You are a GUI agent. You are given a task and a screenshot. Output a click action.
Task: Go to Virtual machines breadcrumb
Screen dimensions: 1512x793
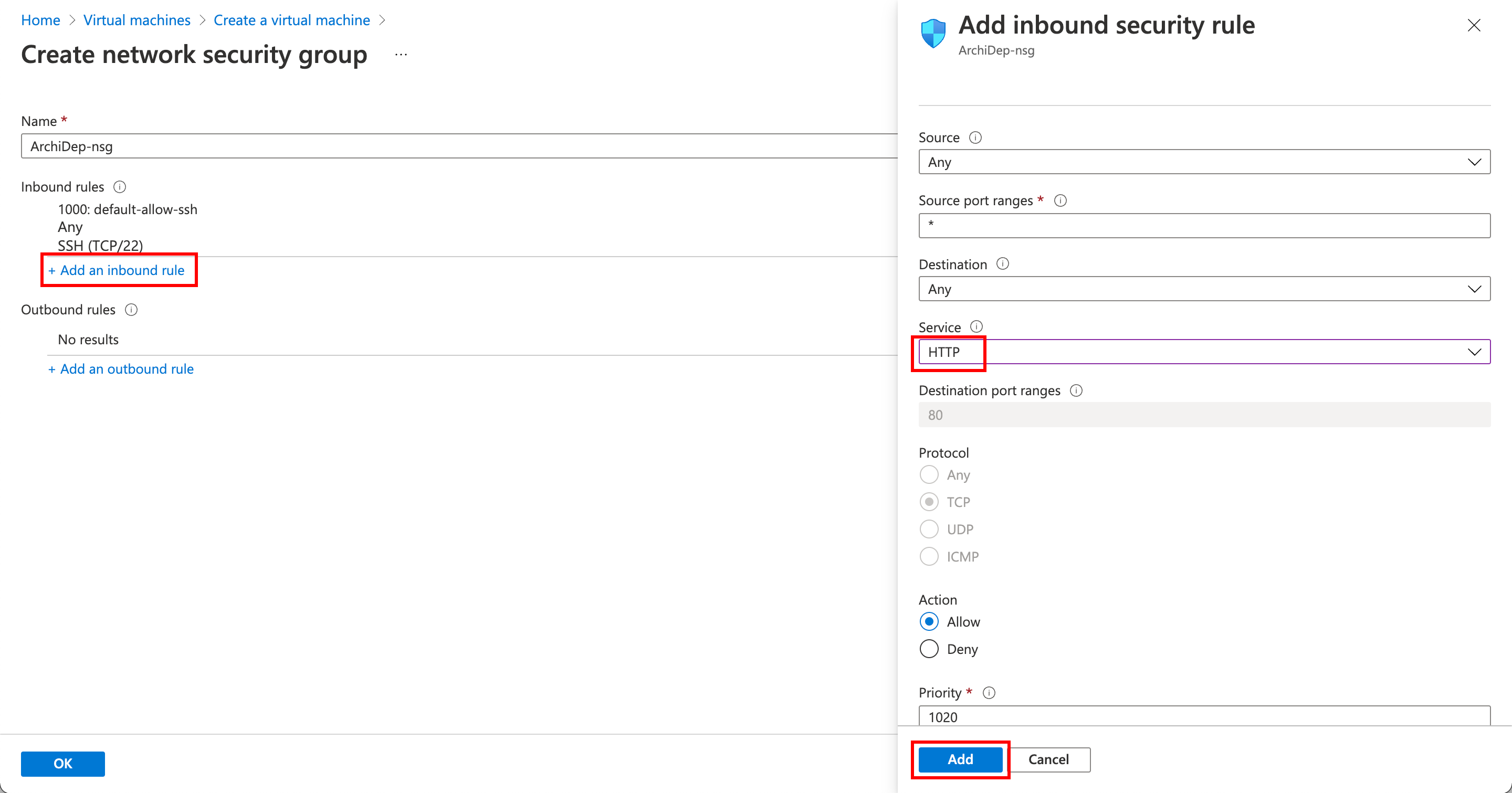click(x=136, y=20)
